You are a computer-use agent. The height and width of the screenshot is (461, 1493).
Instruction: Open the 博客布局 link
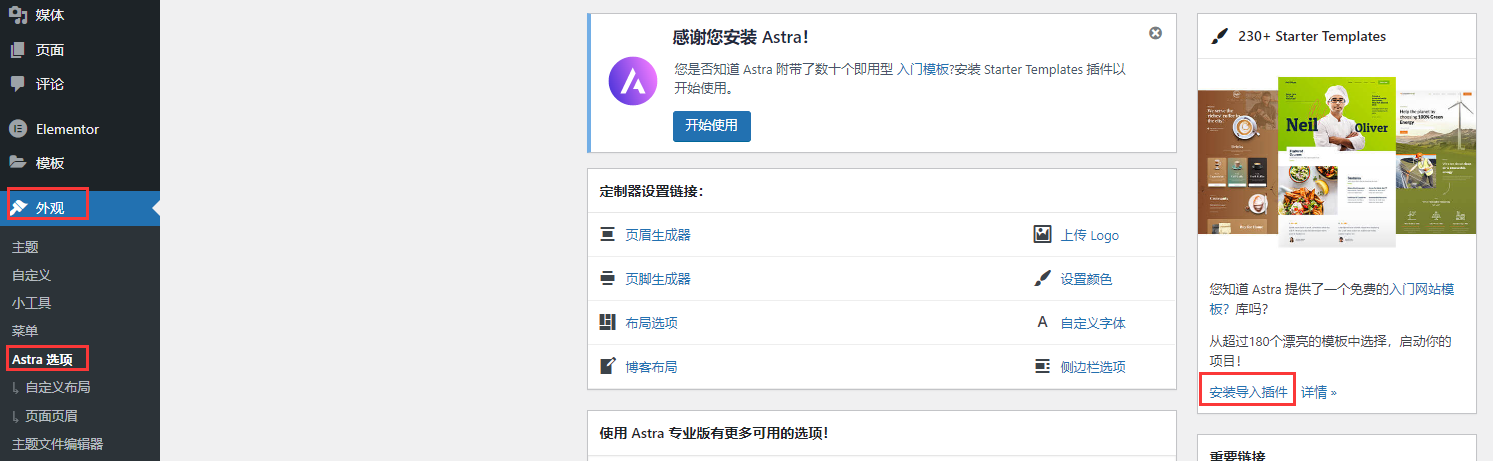pos(651,367)
